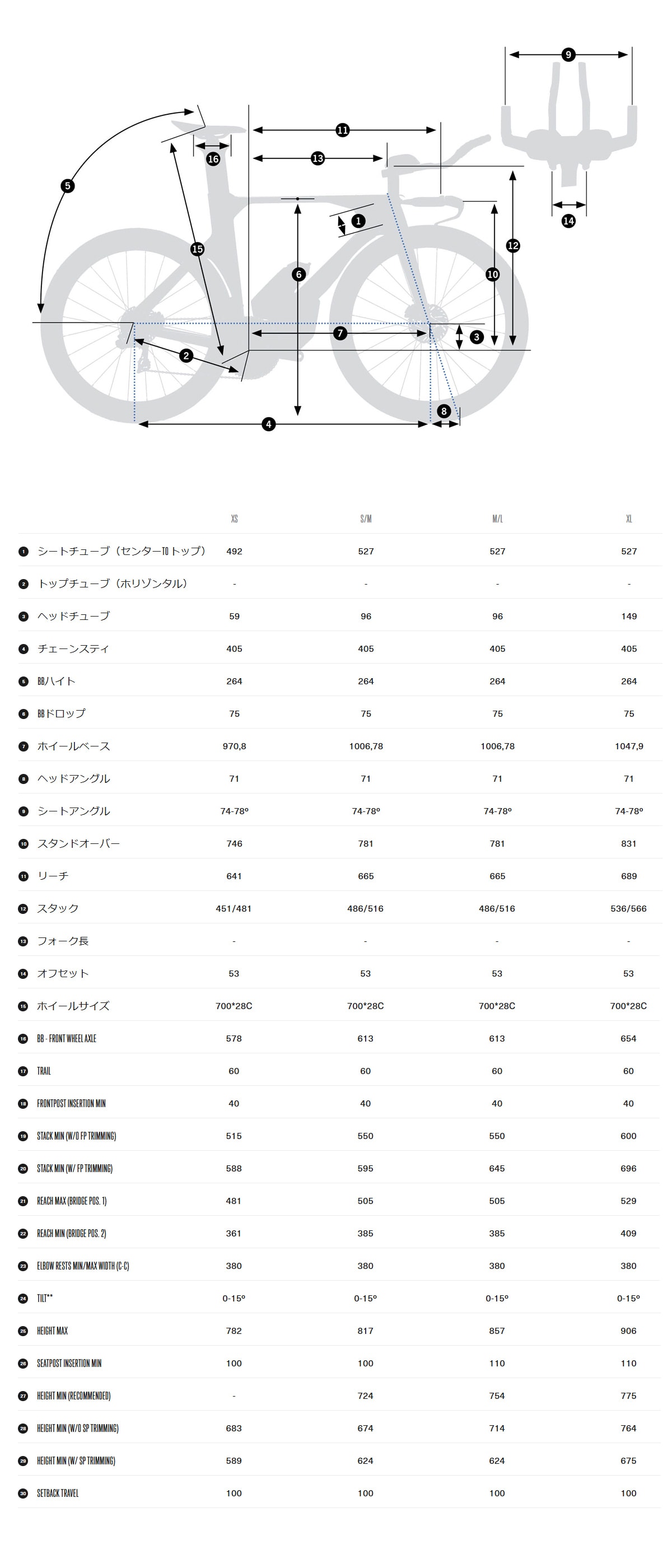
Task: Click bullet 30 beside SETBACK TRAVEL
Action: tap(24, 1493)
